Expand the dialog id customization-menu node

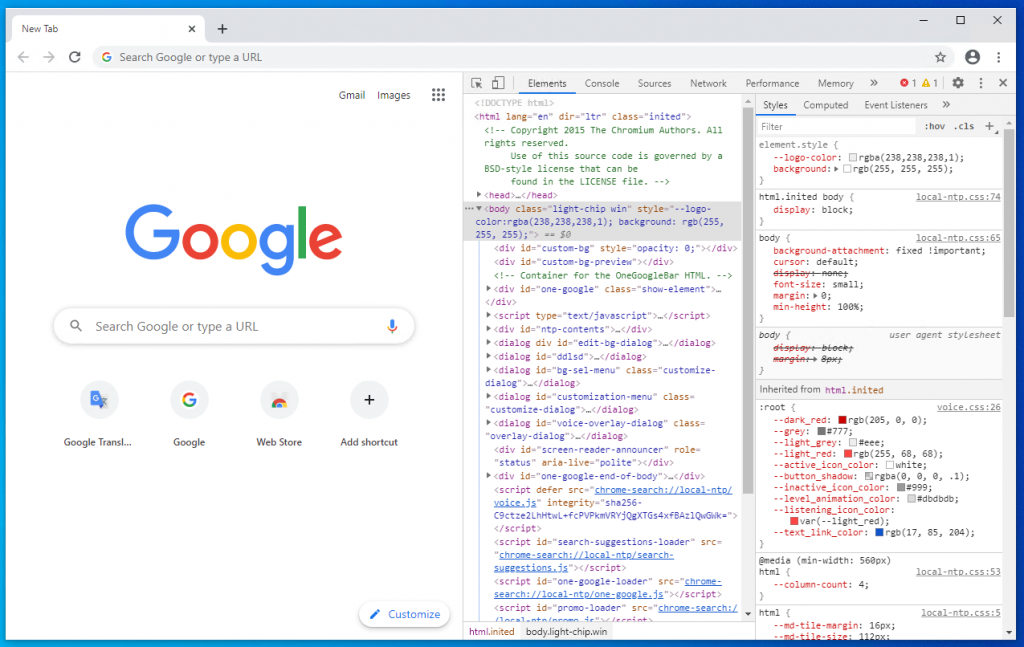point(488,396)
